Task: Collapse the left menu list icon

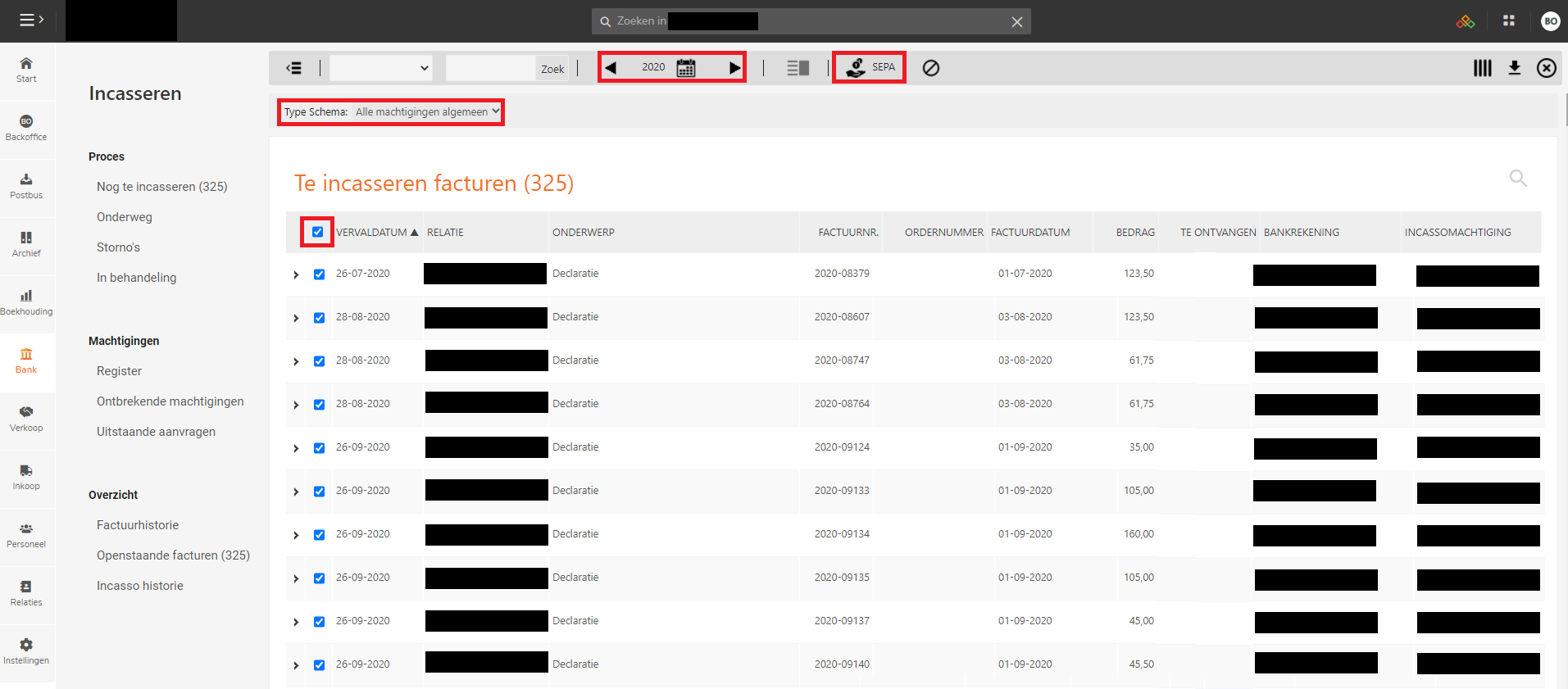Action: tap(293, 68)
